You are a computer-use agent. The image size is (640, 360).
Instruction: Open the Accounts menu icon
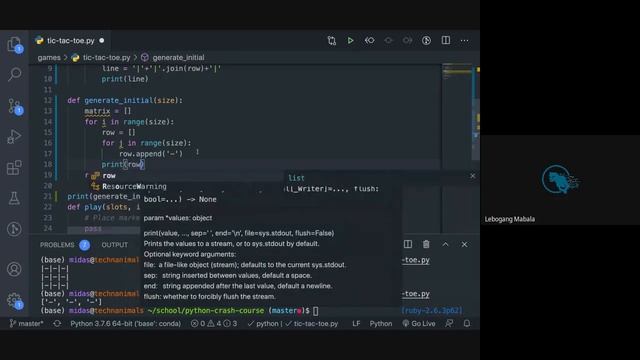pyautogui.click(x=14, y=269)
